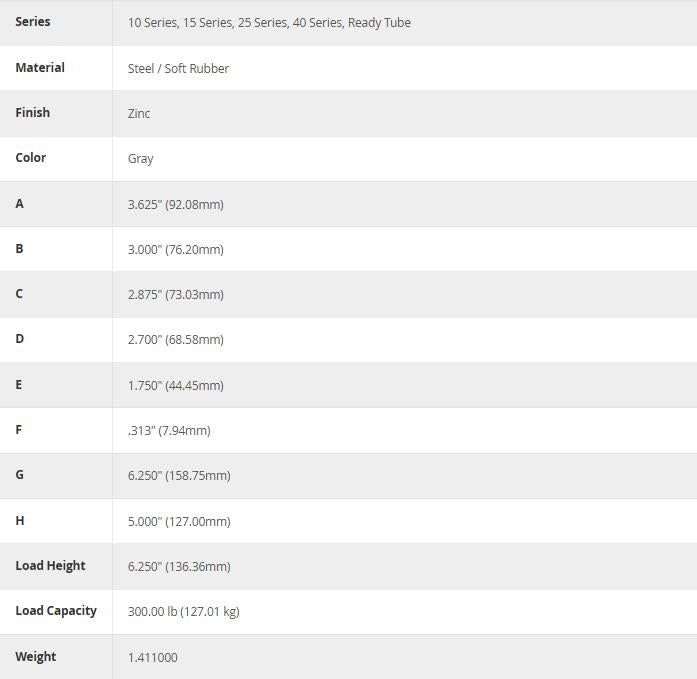Click the dimension E label
The image size is (697, 679).
click(19, 385)
